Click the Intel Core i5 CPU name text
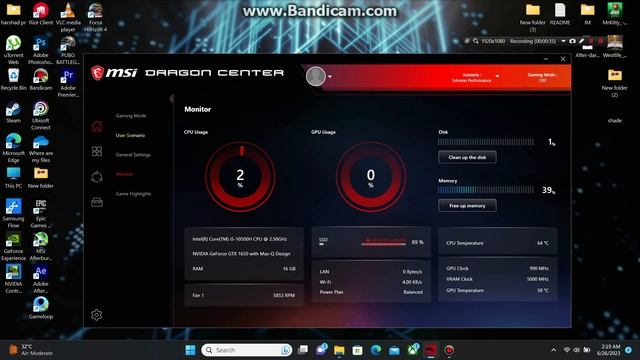The image size is (640, 360). [240, 239]
